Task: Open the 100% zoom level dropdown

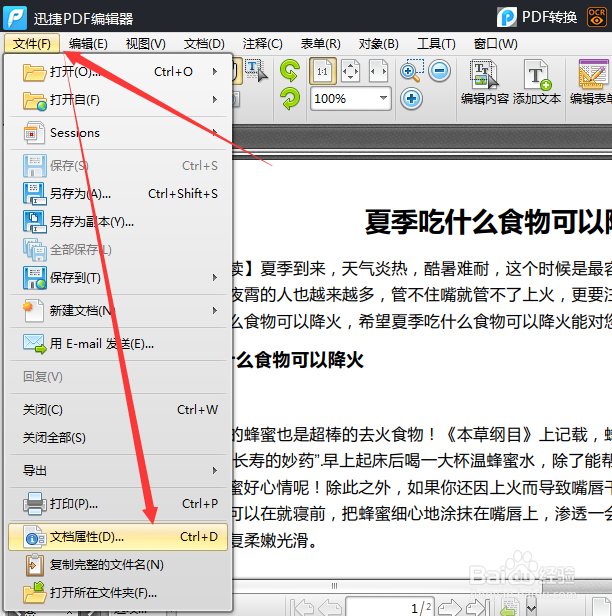Action: (383, 98)
